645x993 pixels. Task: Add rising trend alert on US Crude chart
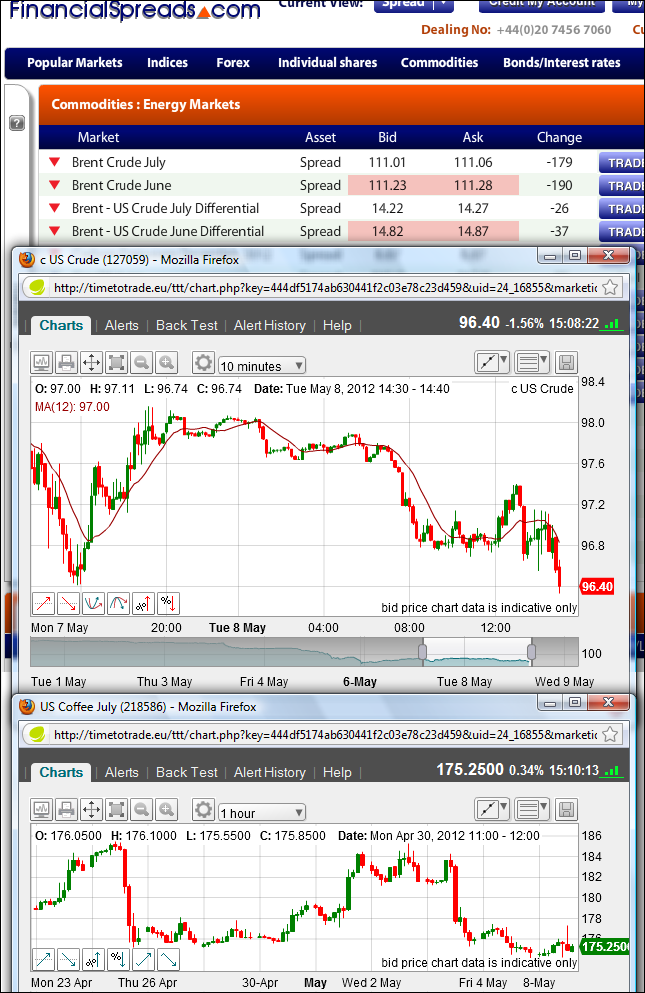click(43, 604)
